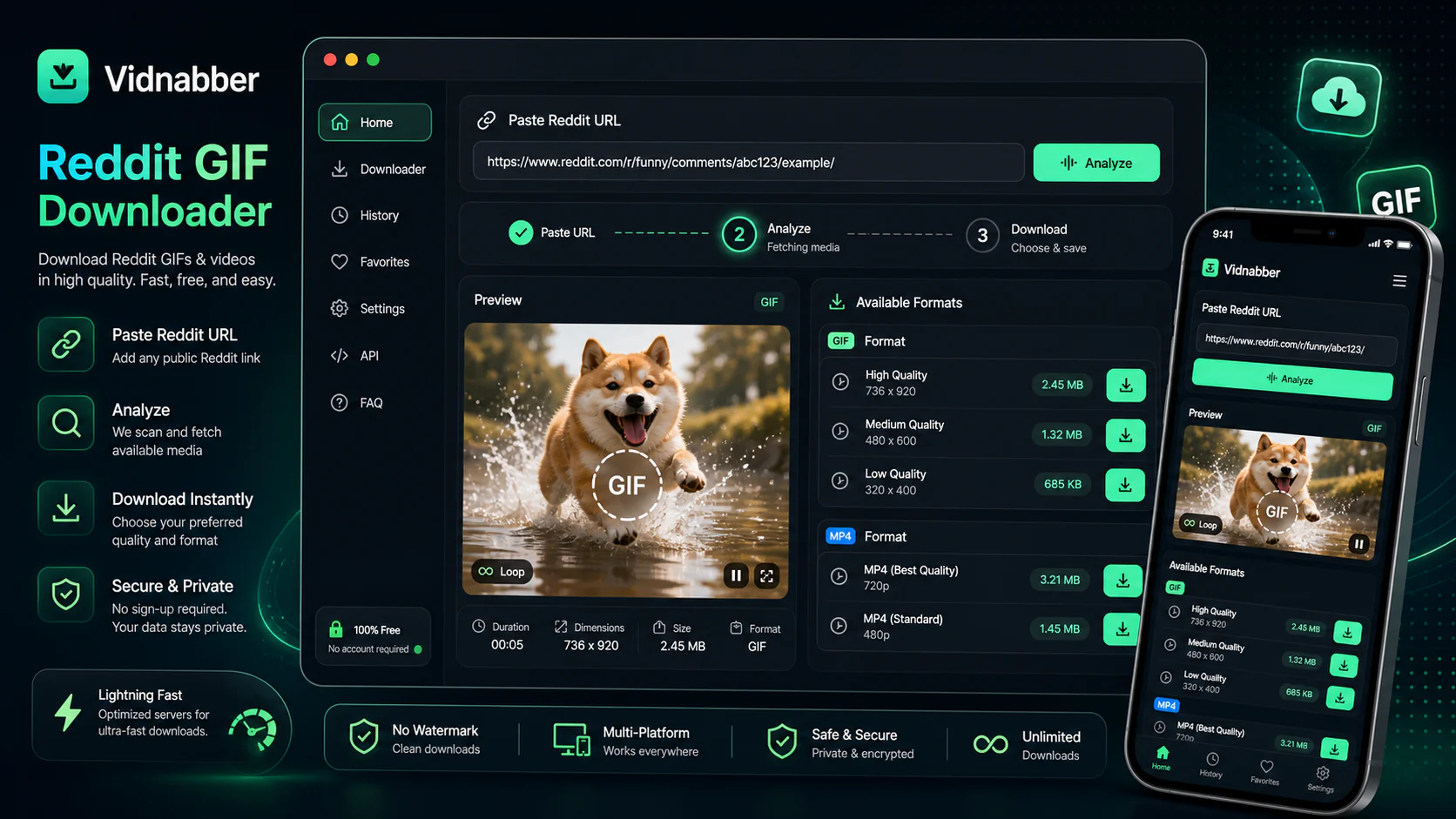Click the 100% Free lock icon
1456x819 pixels.
click(336, 628)
